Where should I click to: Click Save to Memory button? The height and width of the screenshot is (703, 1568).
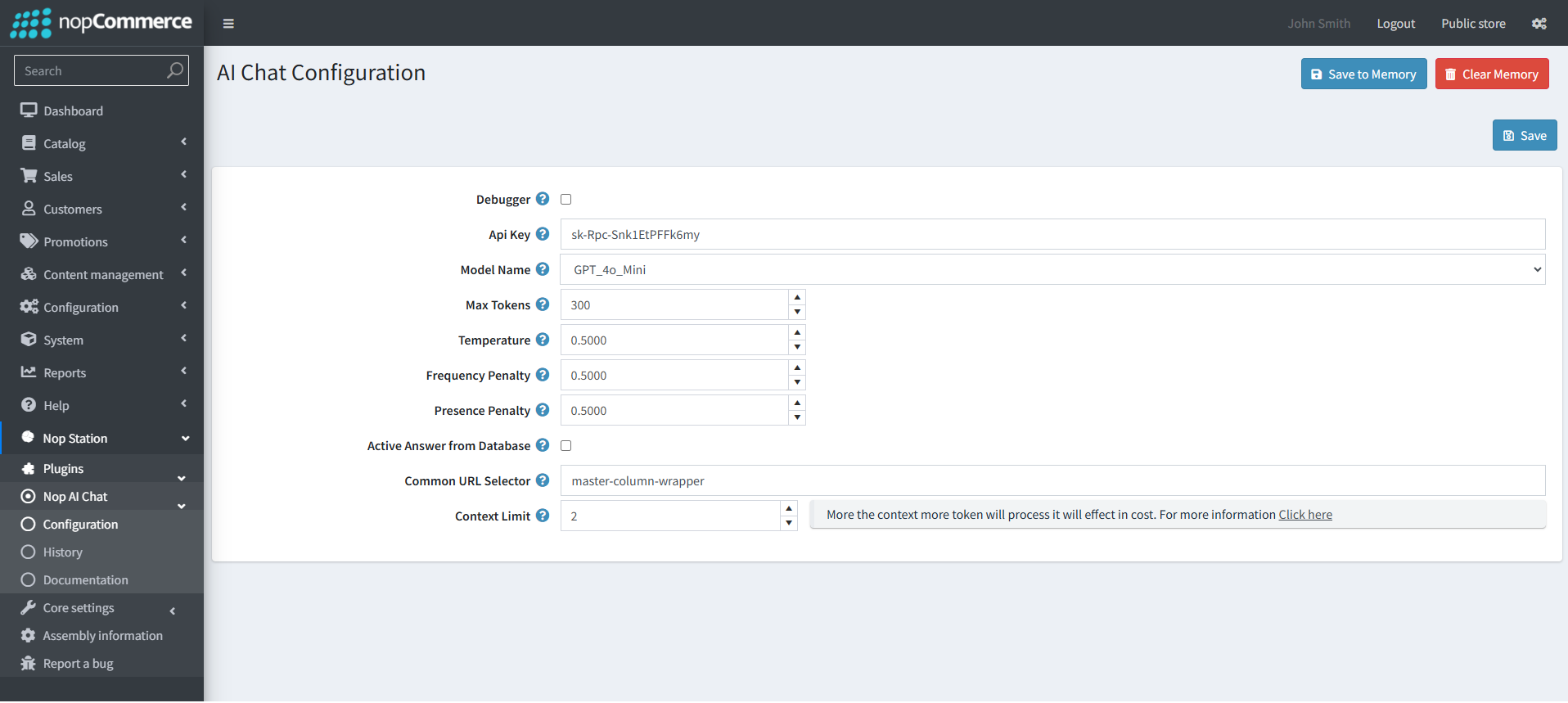click(x=1363, y=74)
